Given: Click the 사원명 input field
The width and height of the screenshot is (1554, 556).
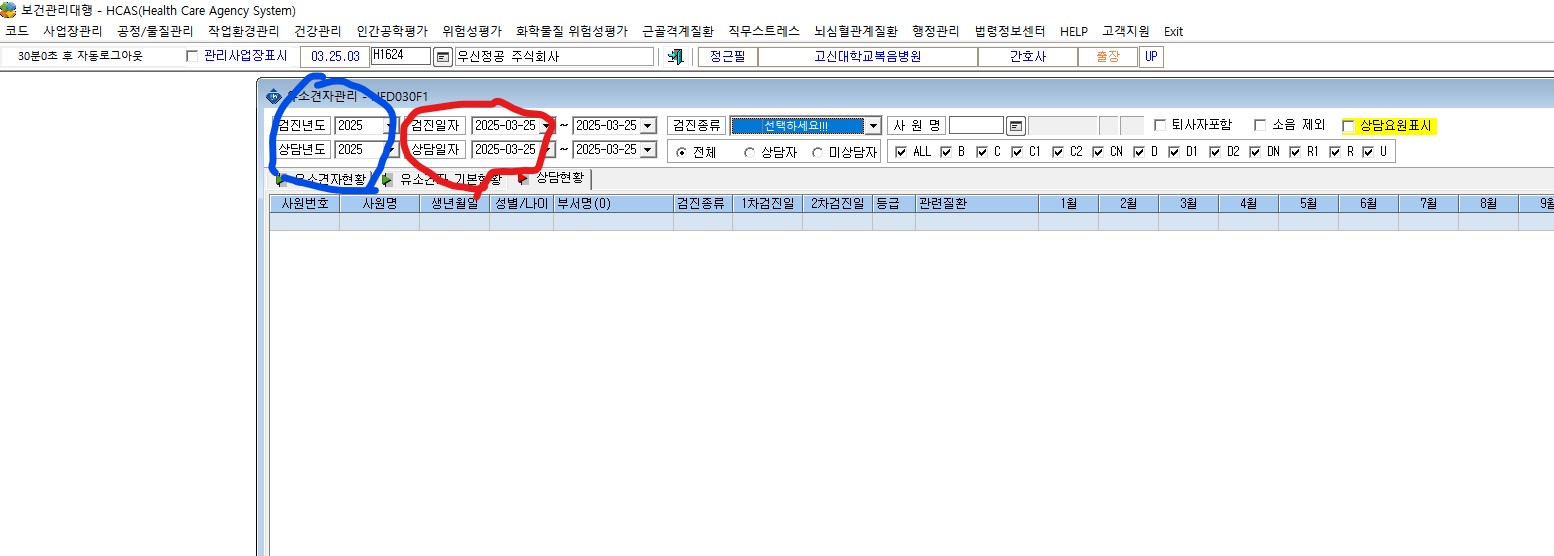Looking at the screenshot, I should [976, 126].
